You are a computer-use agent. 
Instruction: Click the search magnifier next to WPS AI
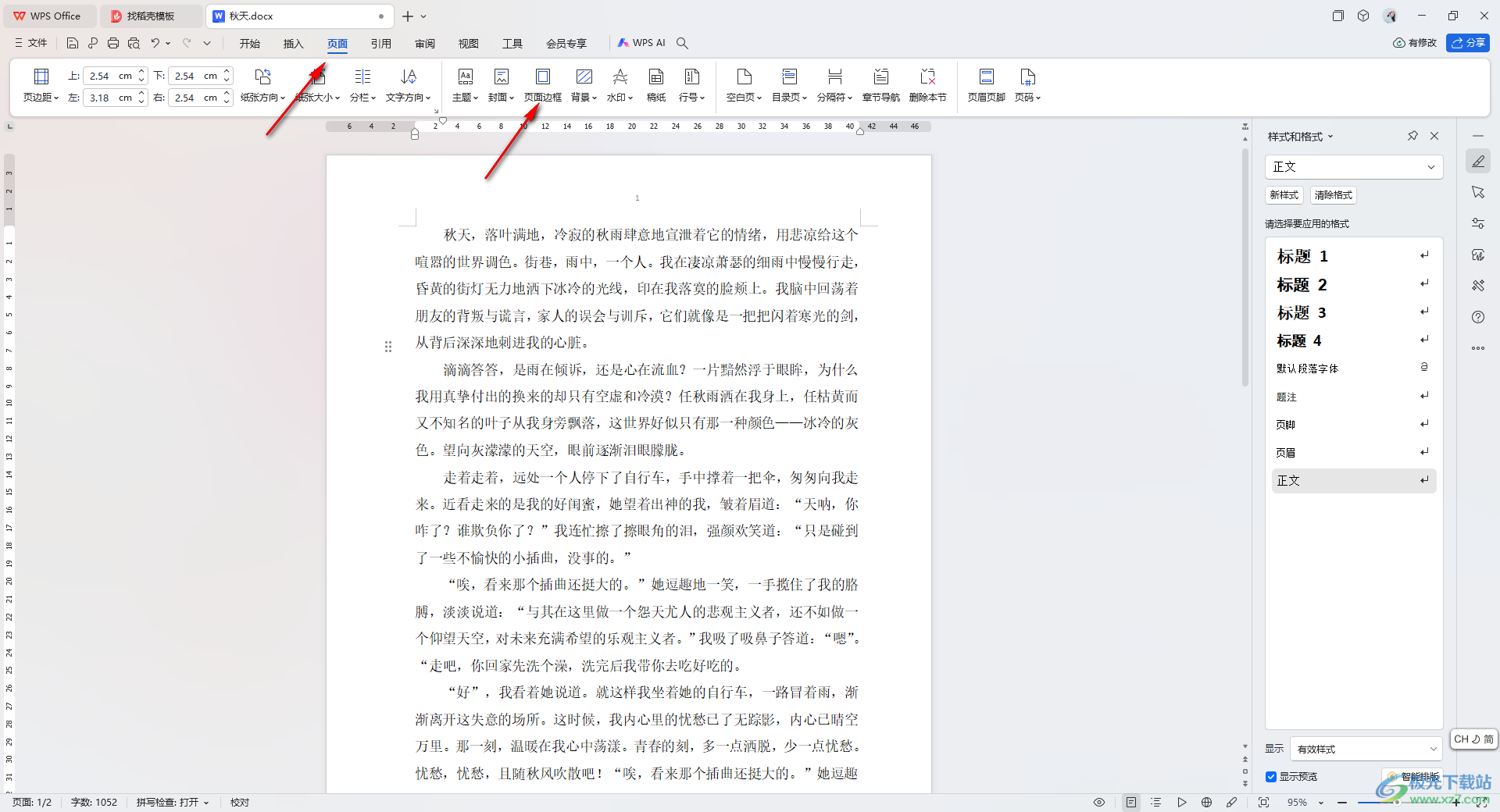pos(682,43)
